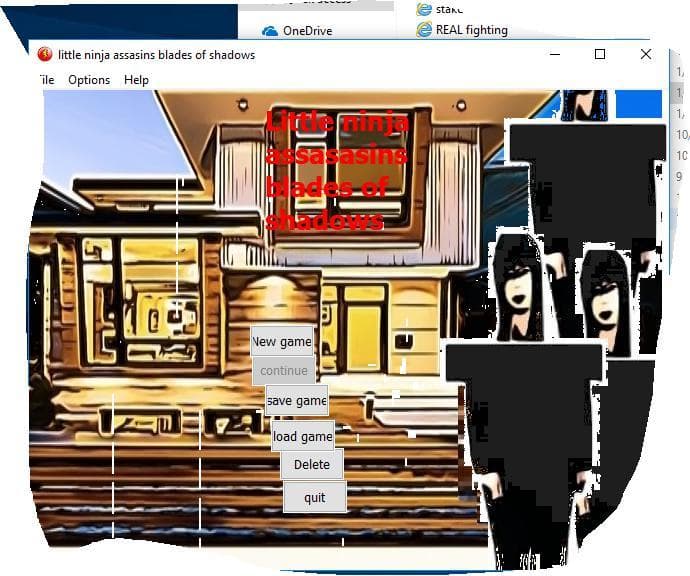The width and height of the screenshot is (690, 576).
Task: Open the File menu
Action: pyautogui.click(x=46, y=80)
